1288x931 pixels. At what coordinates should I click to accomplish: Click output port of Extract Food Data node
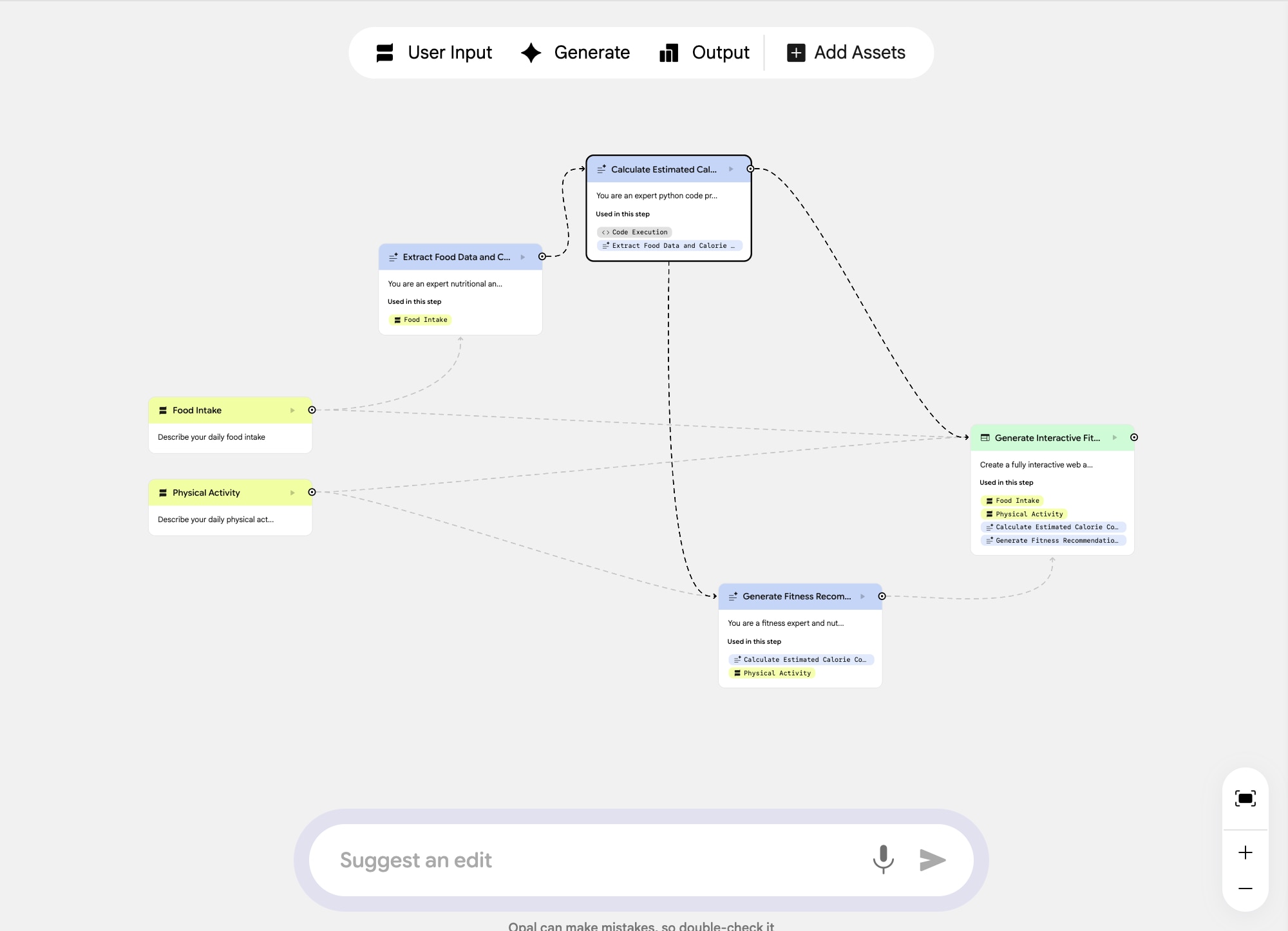point(542,257)
